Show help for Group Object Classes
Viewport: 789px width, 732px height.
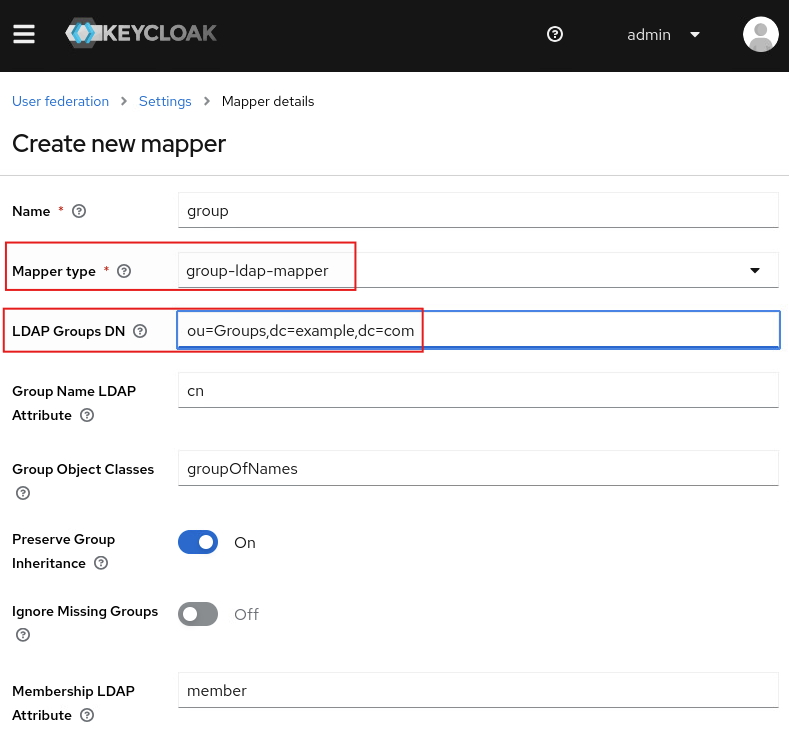(x=23, y=493)
